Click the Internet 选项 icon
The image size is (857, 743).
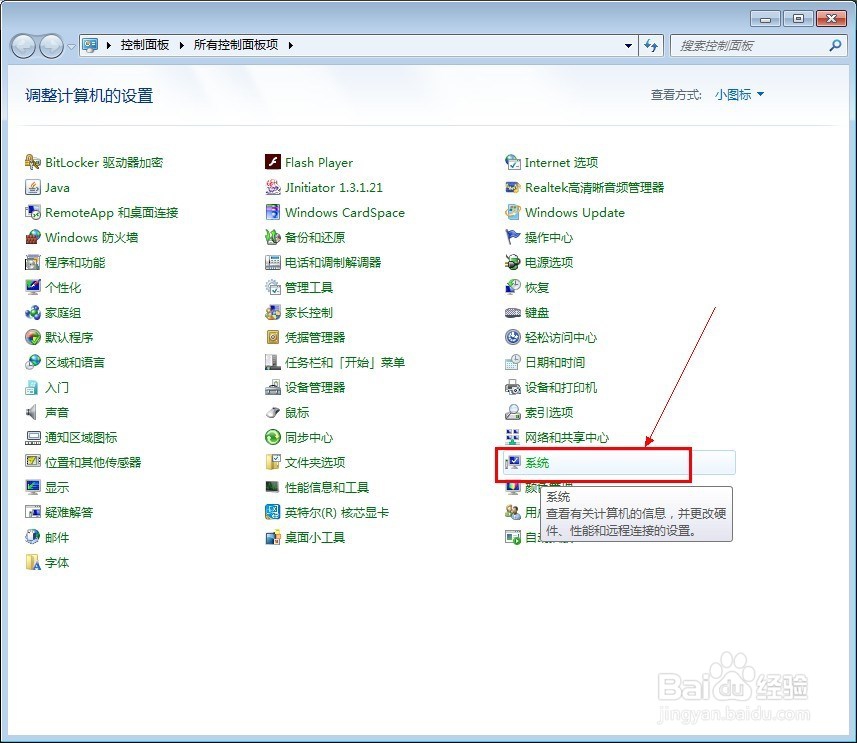513,162
